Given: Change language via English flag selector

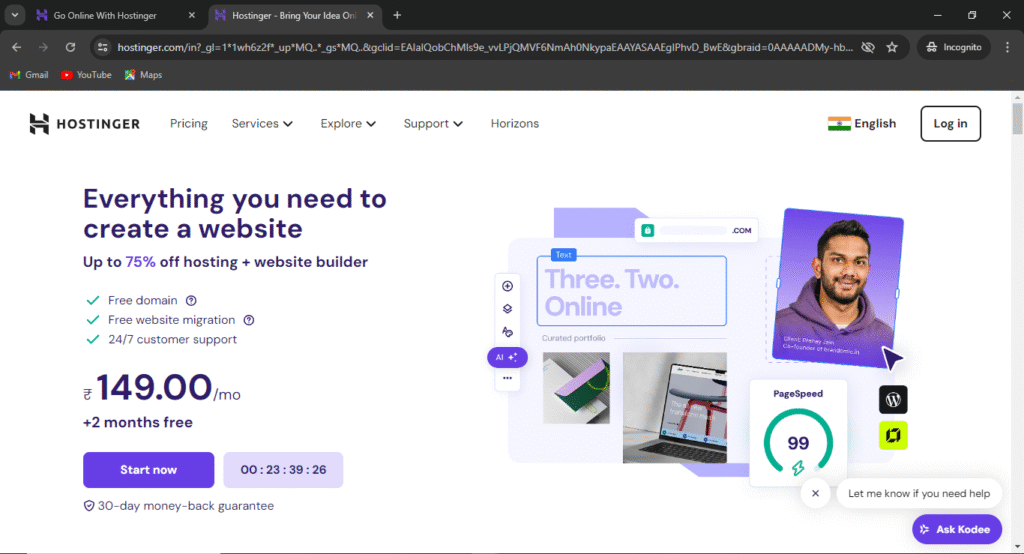Looking at the screenshot, I should tap(862, 123).
